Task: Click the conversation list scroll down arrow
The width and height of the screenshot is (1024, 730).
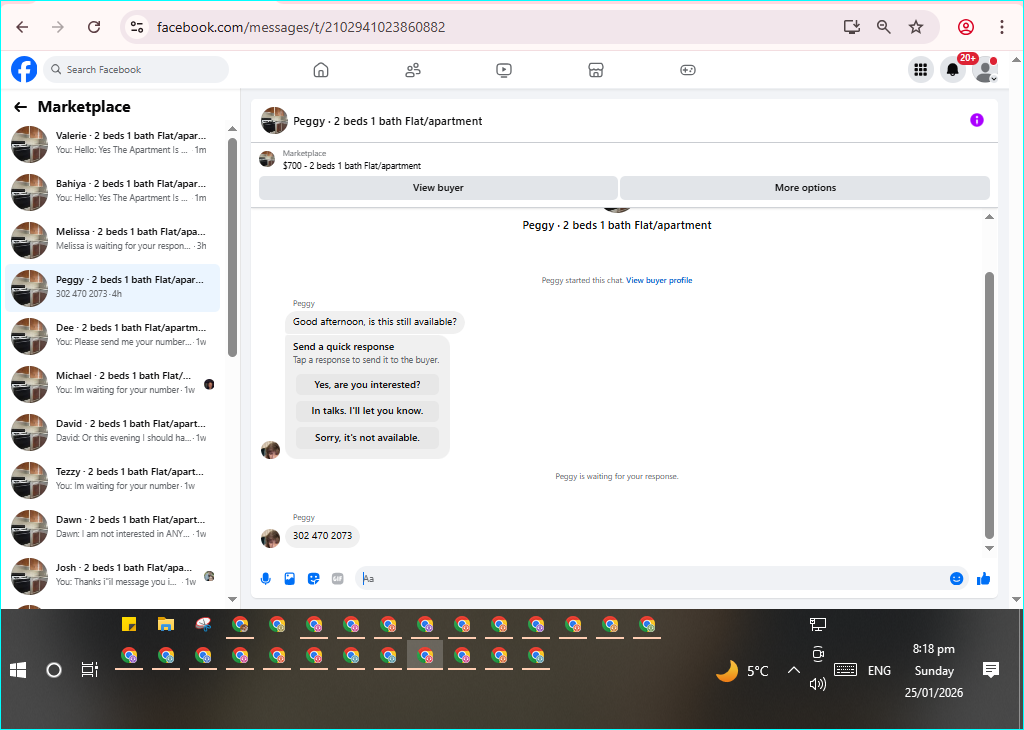Action: [232, 599]
